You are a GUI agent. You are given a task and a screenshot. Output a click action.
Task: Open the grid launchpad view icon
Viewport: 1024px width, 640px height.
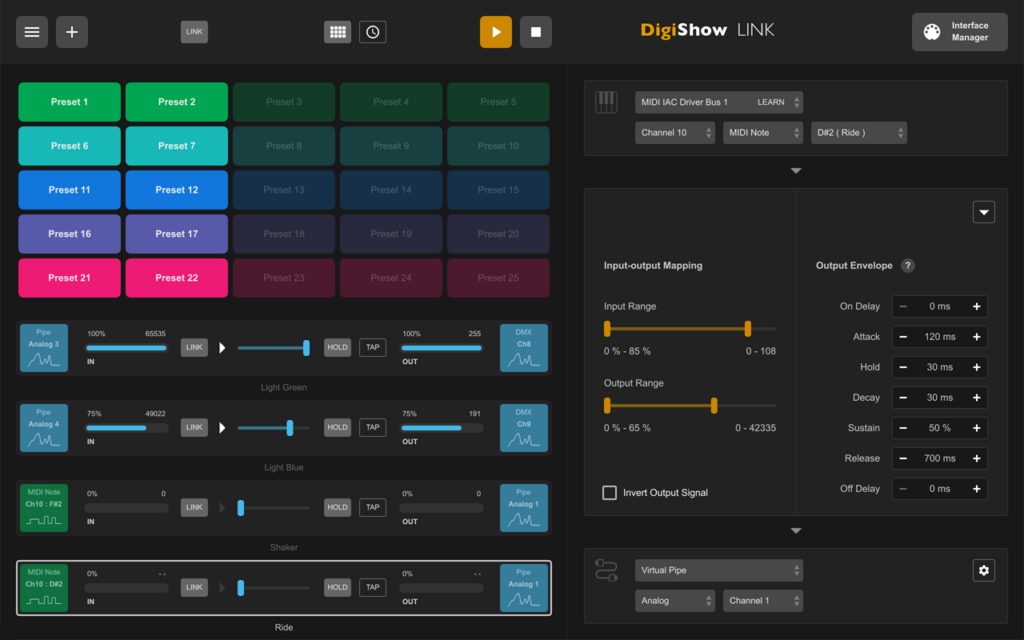[x=337, y=31]
